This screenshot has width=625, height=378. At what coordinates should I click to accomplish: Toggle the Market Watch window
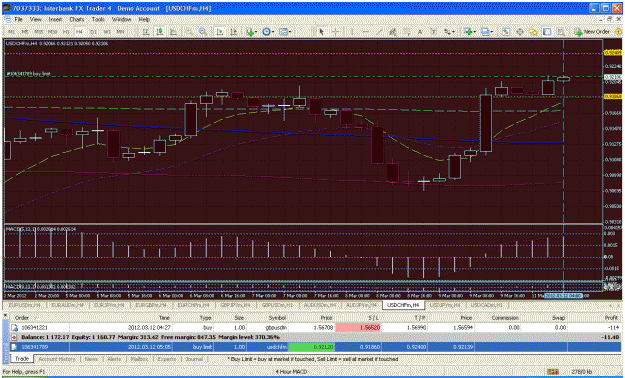click(x=506, y=32)
